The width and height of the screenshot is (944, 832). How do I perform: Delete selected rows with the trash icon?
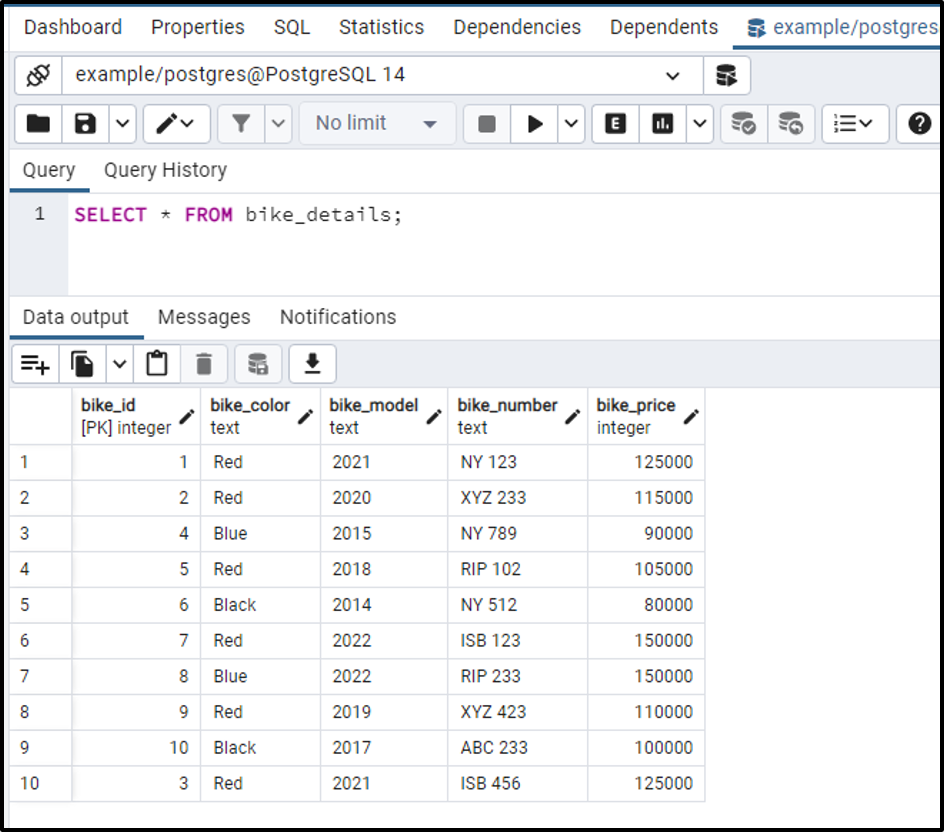[x=205, y=363]
